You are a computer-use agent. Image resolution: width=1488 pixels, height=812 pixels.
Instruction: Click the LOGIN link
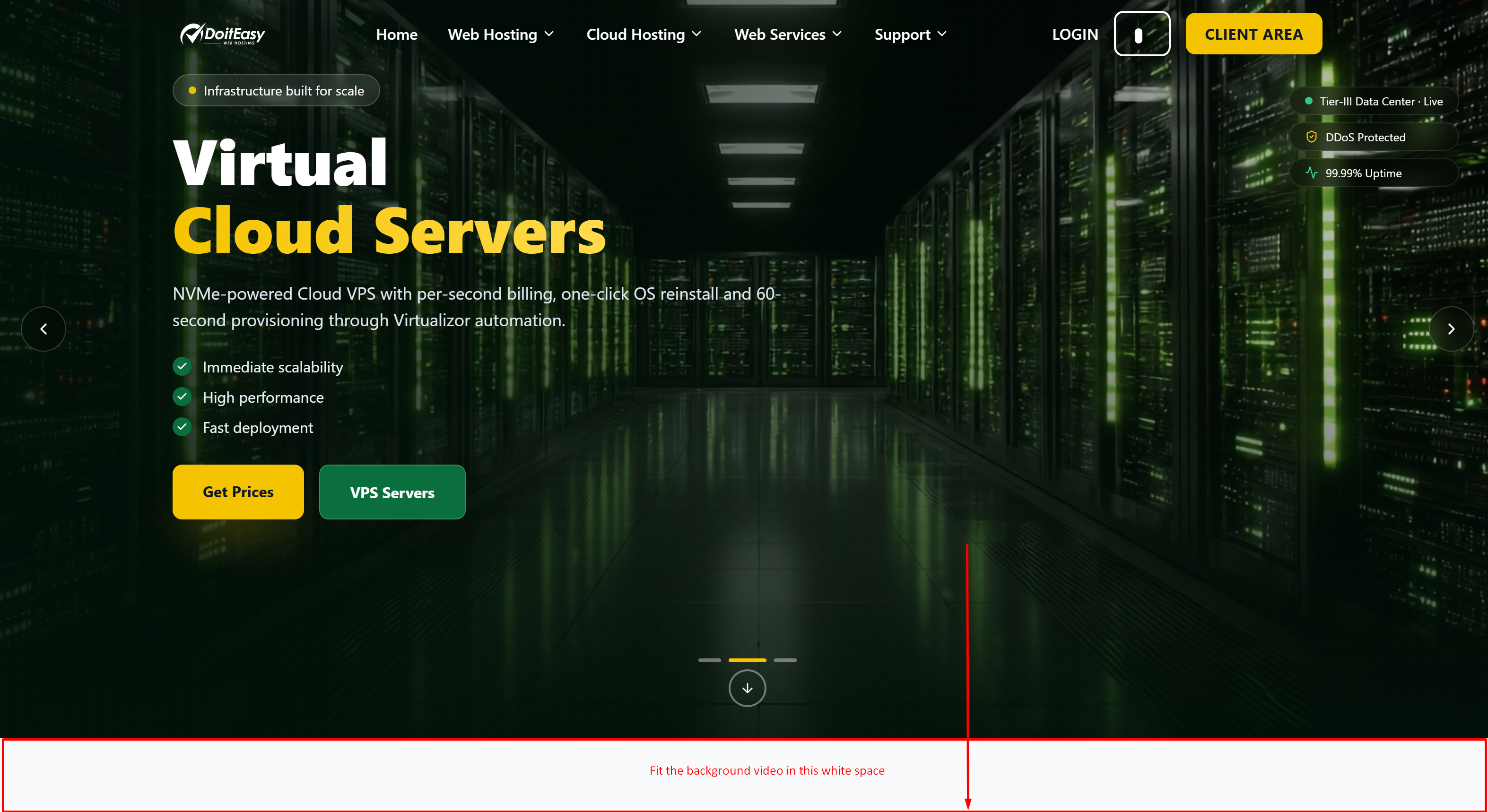coord(1075,34)
